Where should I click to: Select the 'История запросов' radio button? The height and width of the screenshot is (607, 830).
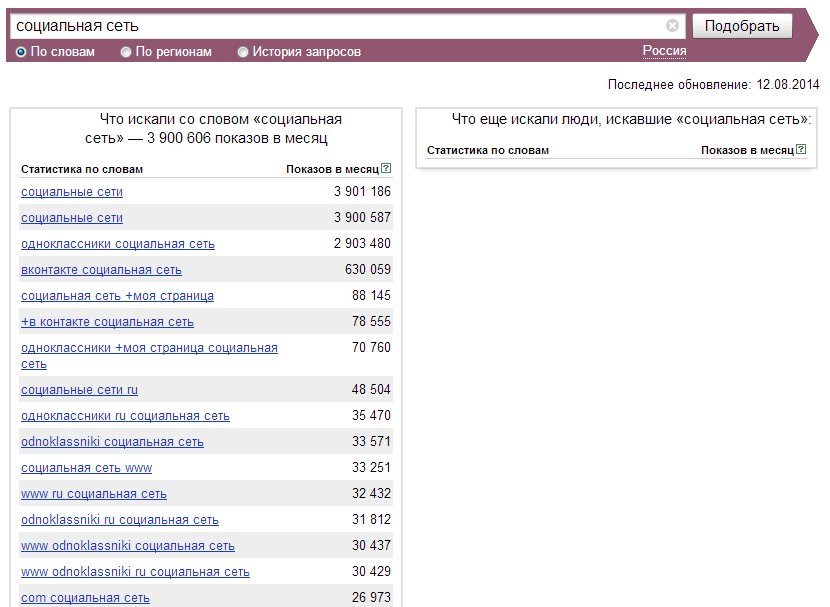(x=242, y=52)
